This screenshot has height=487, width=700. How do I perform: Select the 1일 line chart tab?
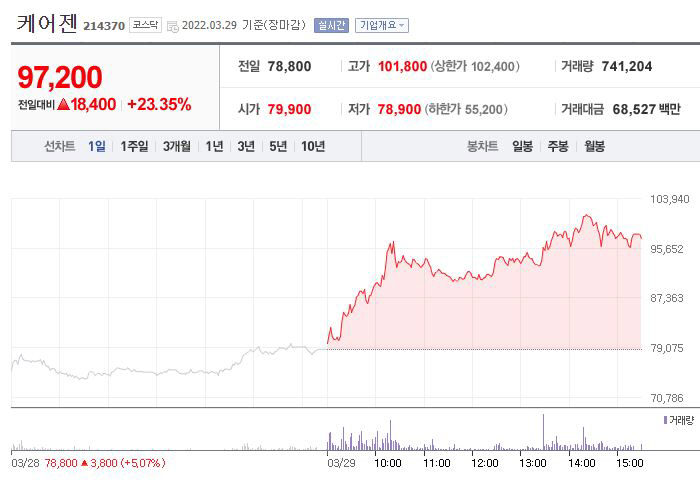96,146
